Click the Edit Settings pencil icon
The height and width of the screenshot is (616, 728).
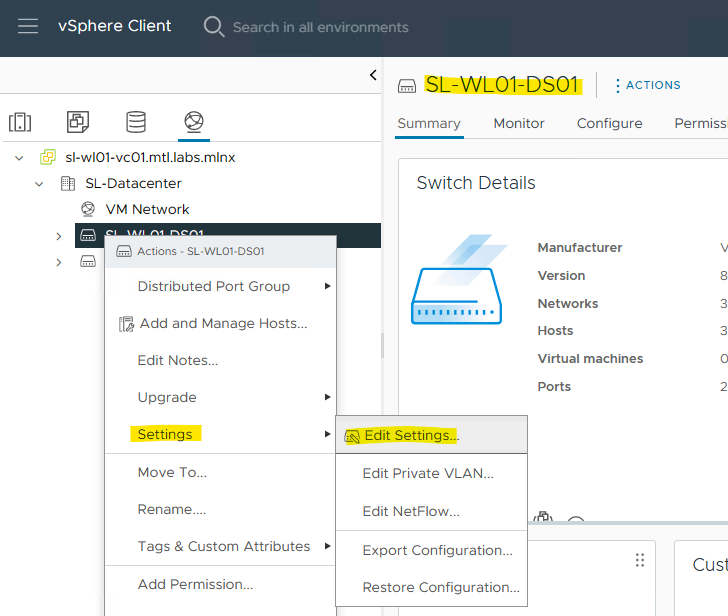click(352, 436)
